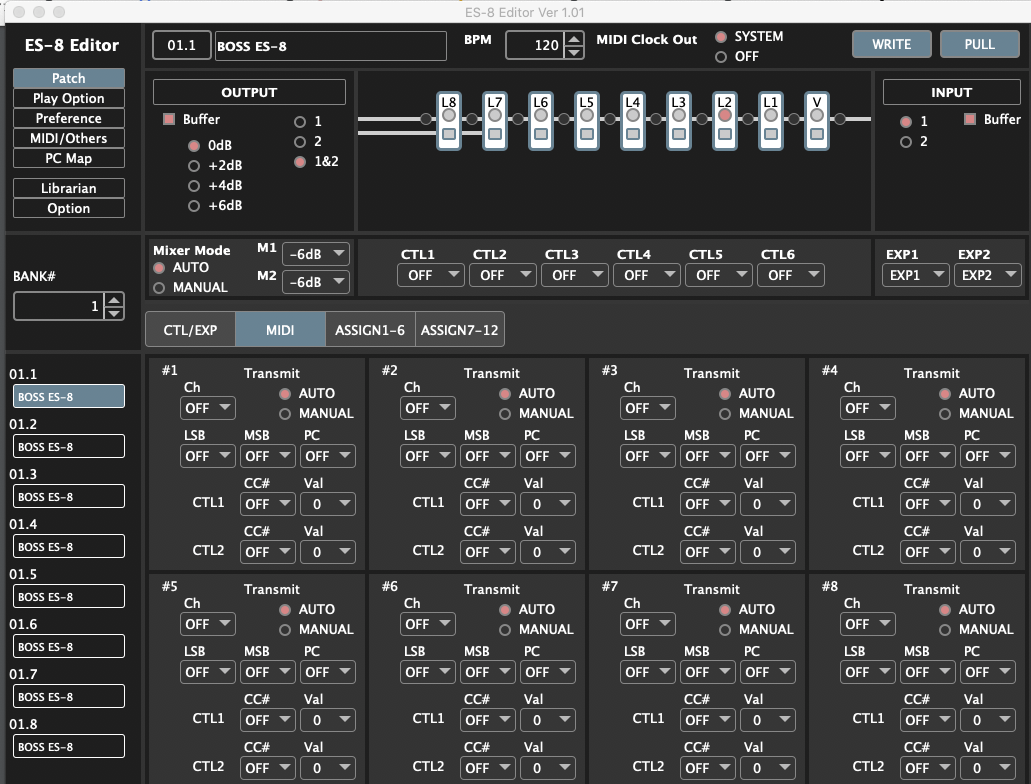Open MIDI #3 PC dropdown

tap(768, 456)
